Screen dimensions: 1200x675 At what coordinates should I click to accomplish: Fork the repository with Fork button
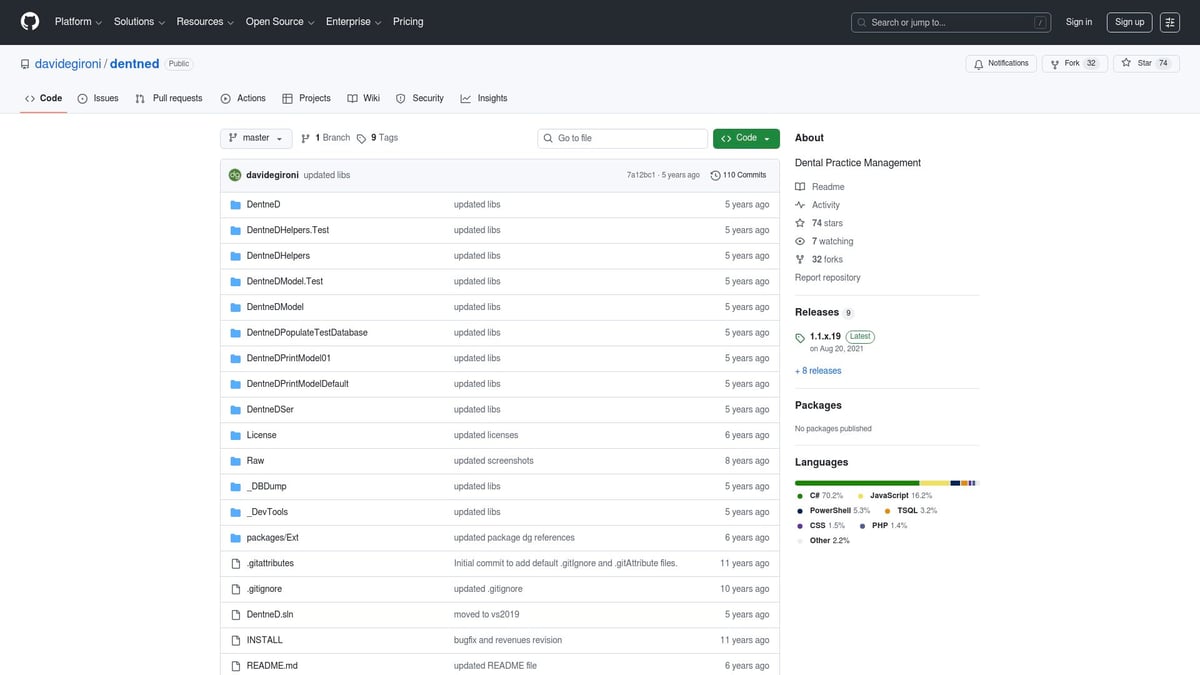coord(1070,63)
